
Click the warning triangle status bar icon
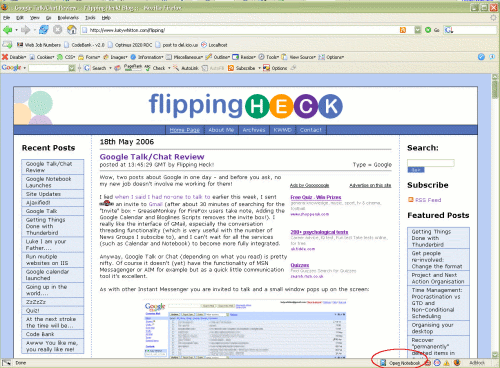pyautogui.click(x=447, y=363)
